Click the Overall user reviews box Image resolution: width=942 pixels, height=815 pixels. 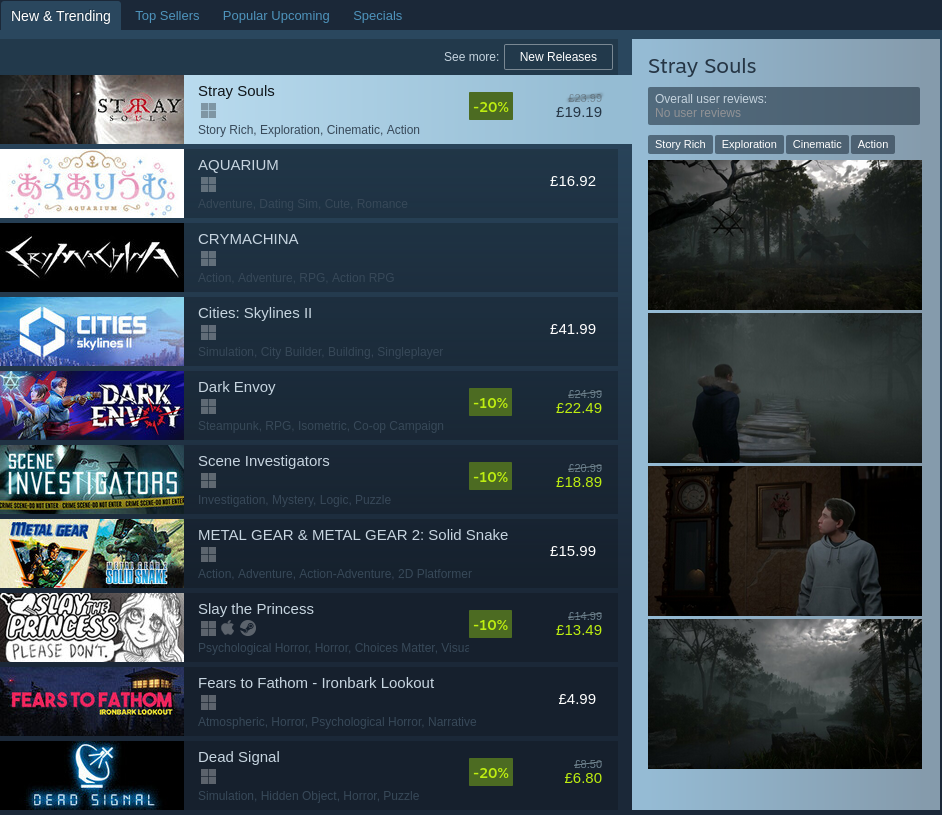pos(783,106)
